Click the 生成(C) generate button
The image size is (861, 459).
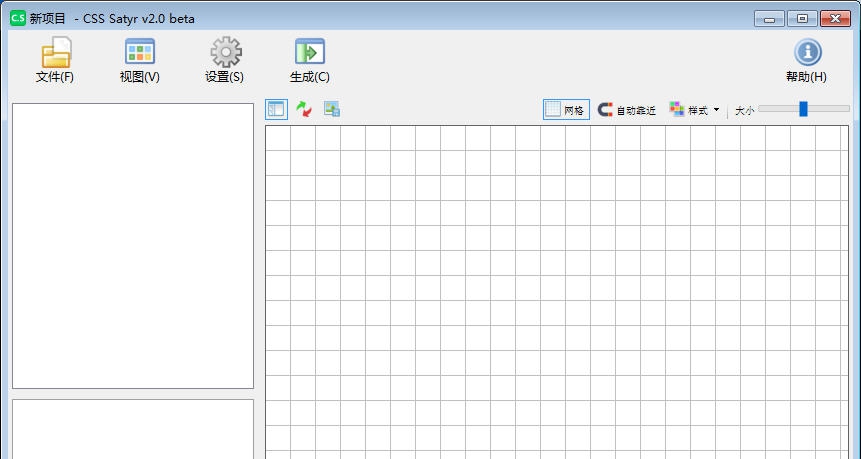point(310,60)
